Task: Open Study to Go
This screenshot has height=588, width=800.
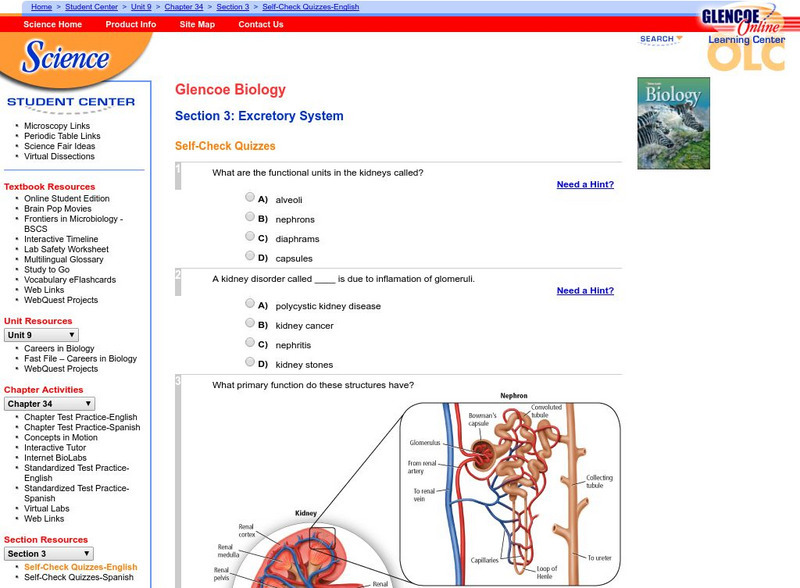Action: 47,270
